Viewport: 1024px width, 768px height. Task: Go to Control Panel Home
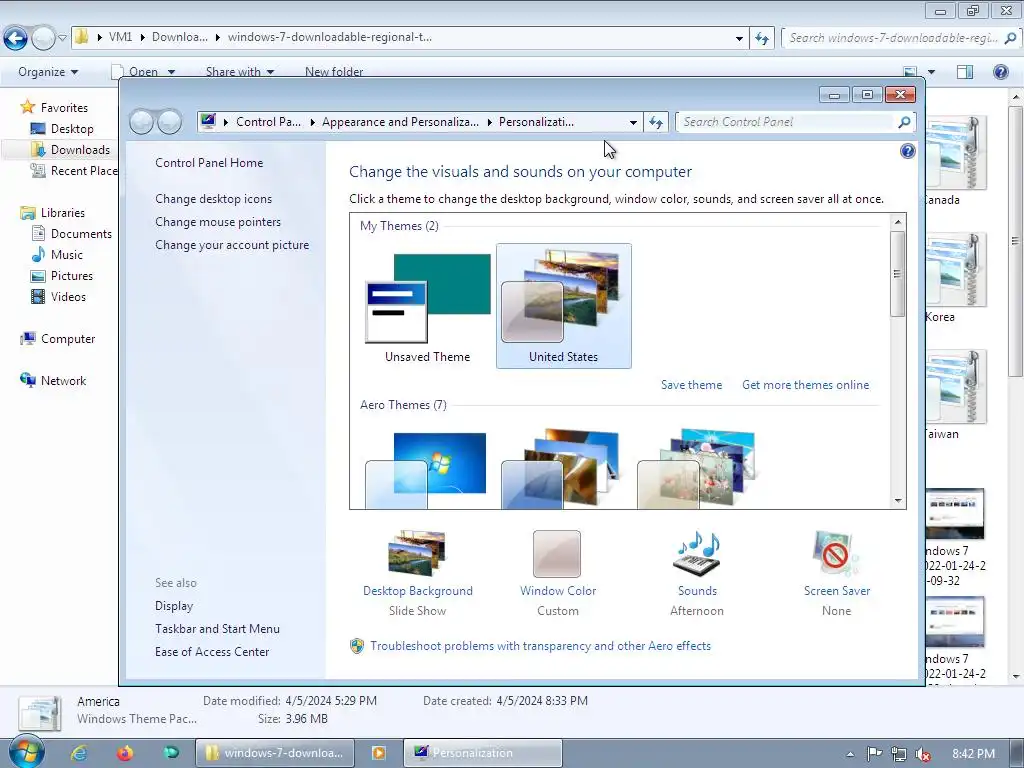[209, 163]
